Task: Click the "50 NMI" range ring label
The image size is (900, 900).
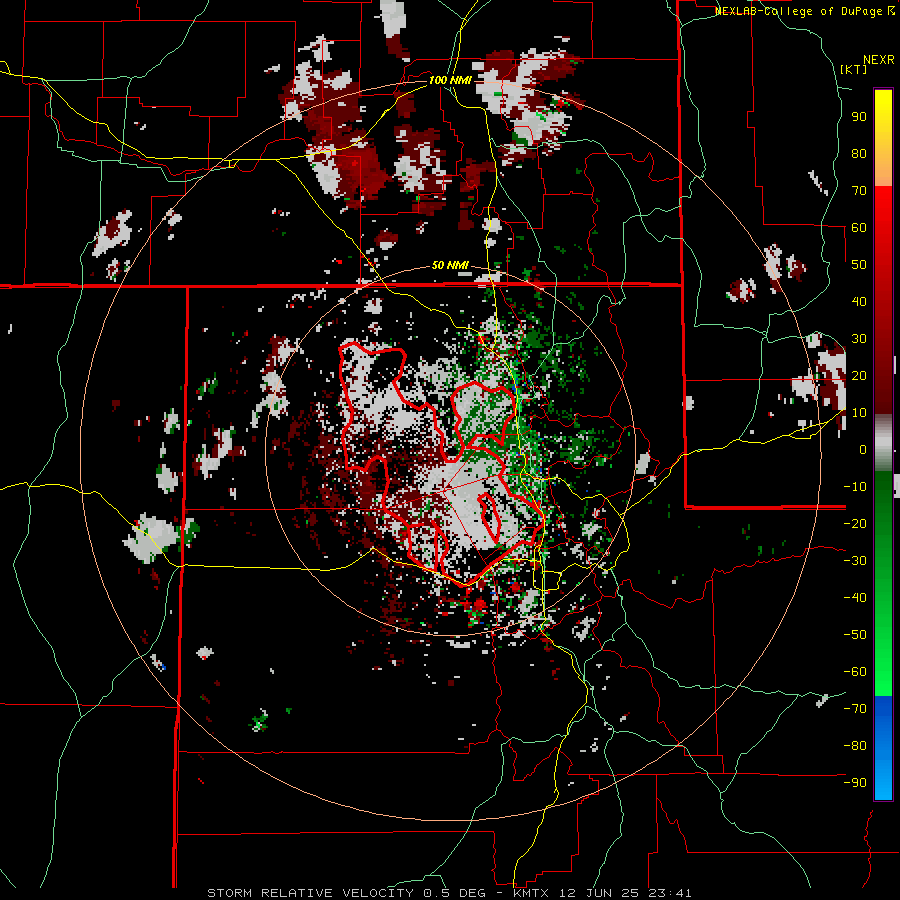Action: (x=450, y=265)
